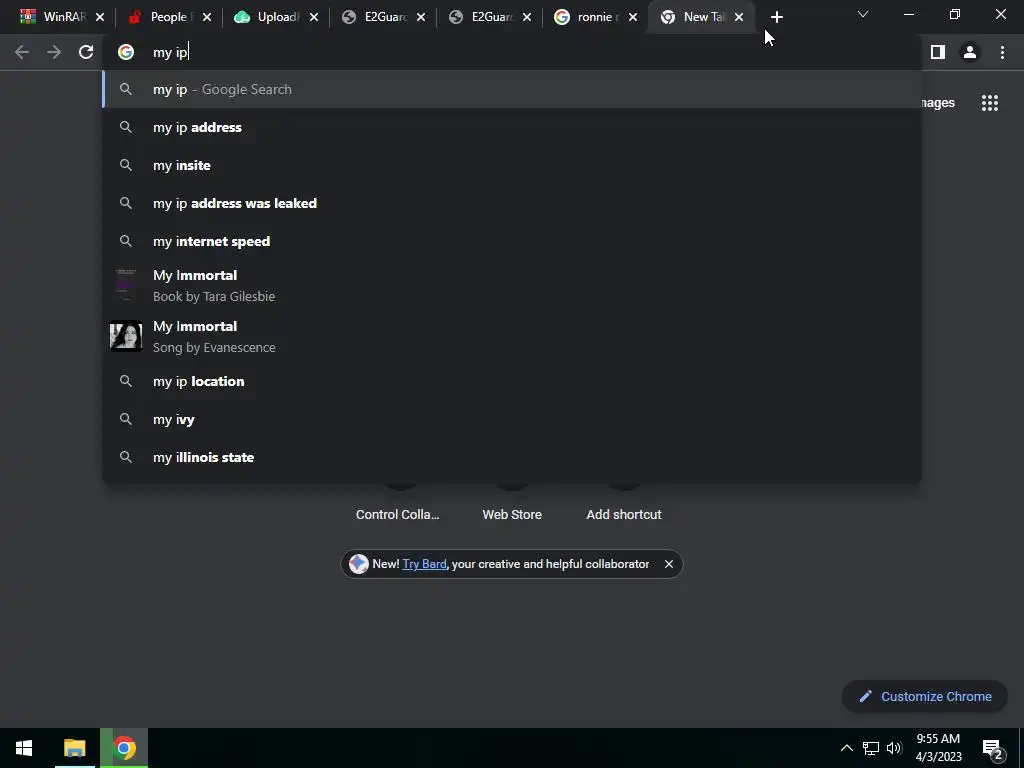
Task: Toggle the side panel icon
Action: (938, 52)
